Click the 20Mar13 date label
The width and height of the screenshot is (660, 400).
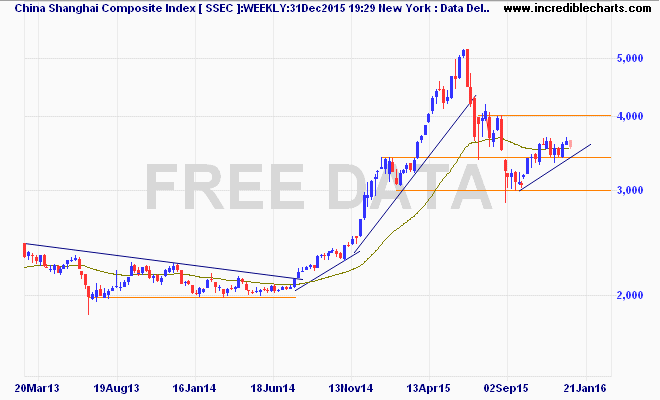(37, 388)
